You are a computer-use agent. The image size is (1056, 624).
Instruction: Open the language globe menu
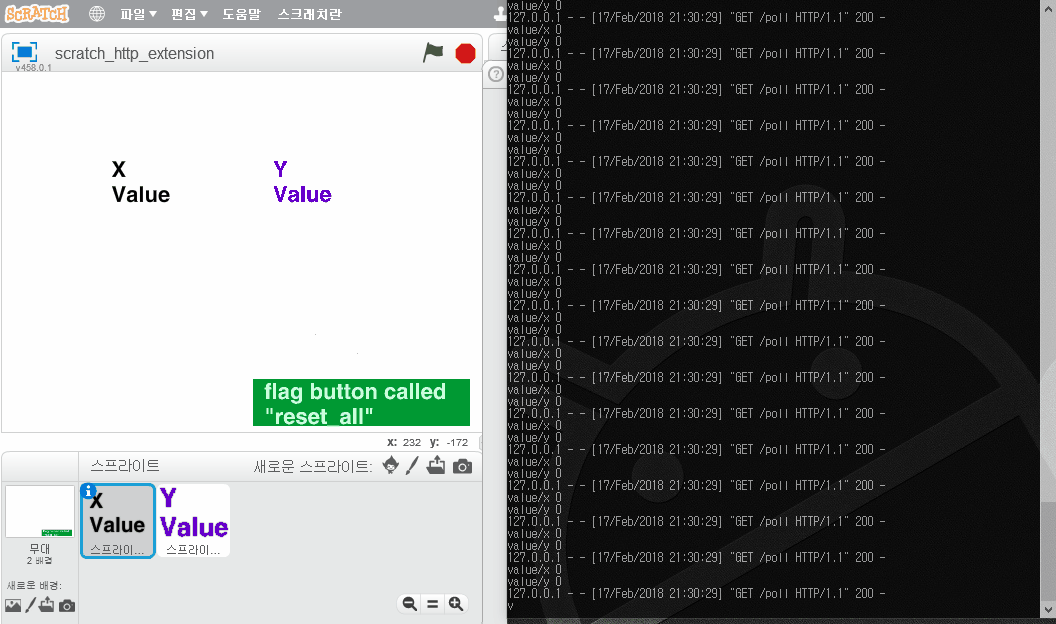[x=97, y=13]
